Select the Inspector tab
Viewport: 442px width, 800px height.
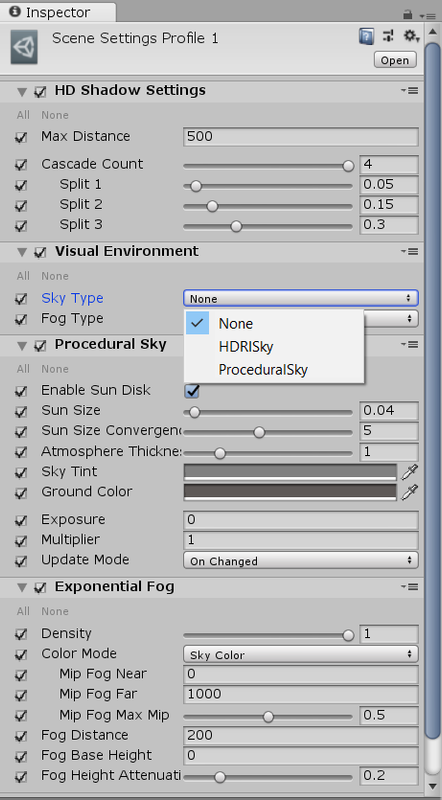click(x=58, y=12)
